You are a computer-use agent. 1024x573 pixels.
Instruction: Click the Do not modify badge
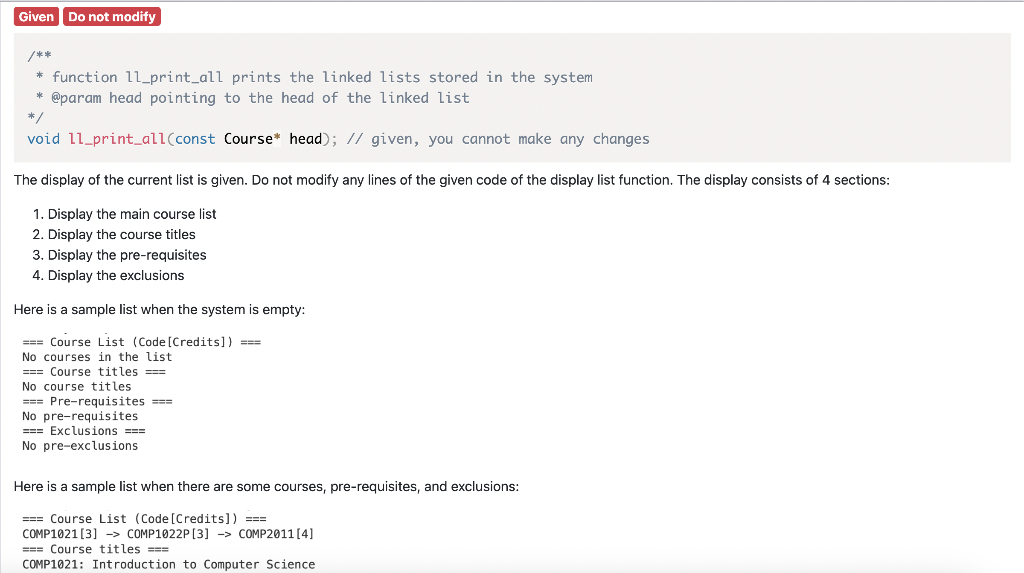click(112, 16)
